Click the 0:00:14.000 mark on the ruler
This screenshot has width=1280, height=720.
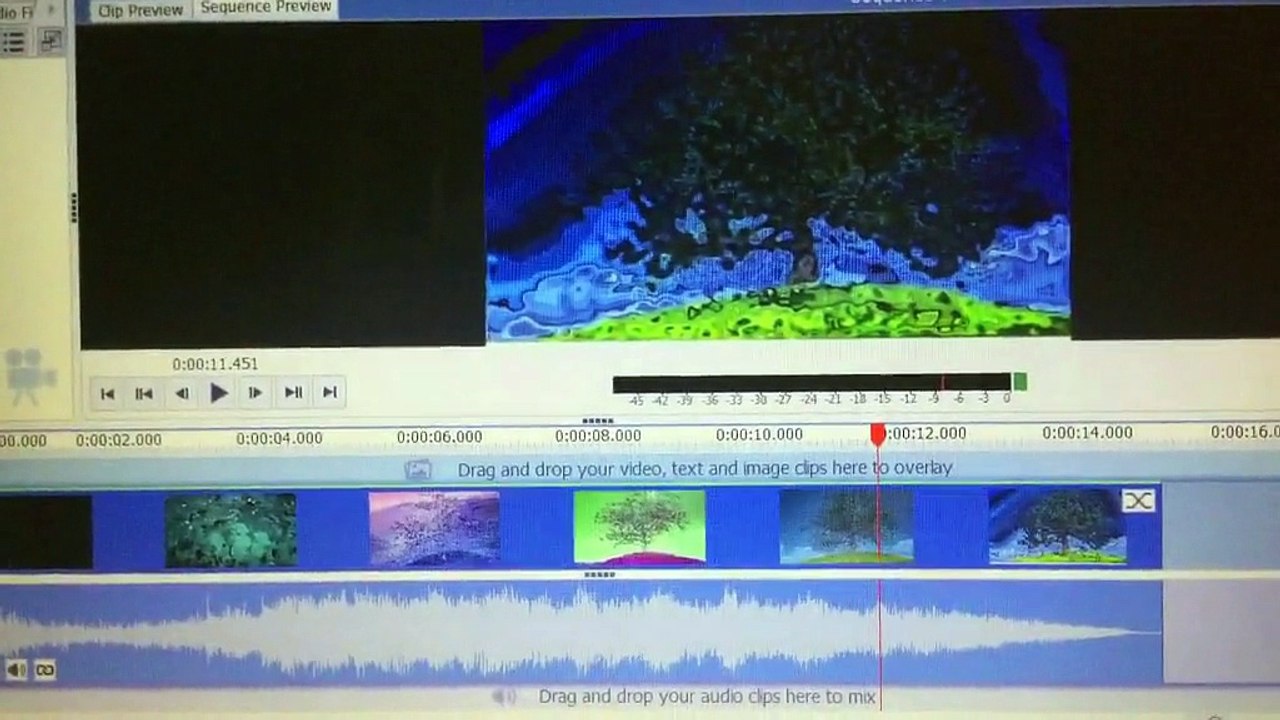point(1087,433)
